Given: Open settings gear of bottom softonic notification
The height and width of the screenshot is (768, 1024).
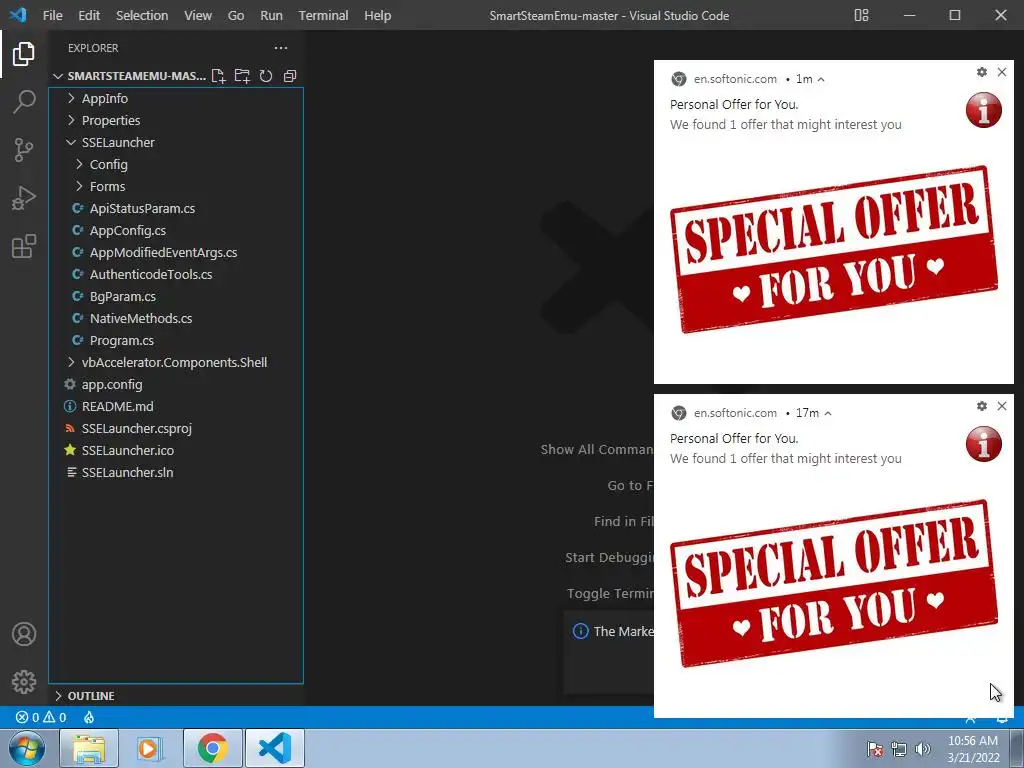Looking at the screenshot, I should coord(982,406).
